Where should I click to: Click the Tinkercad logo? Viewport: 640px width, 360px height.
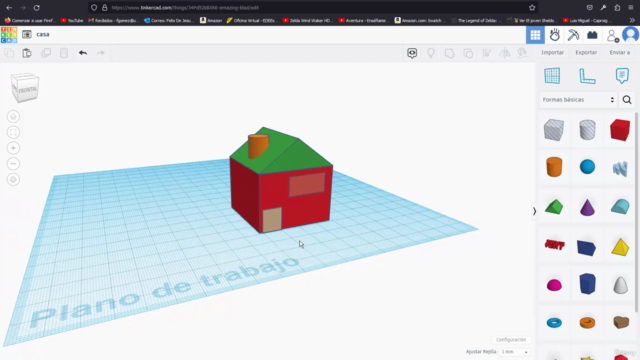click(x=9, y=35)
